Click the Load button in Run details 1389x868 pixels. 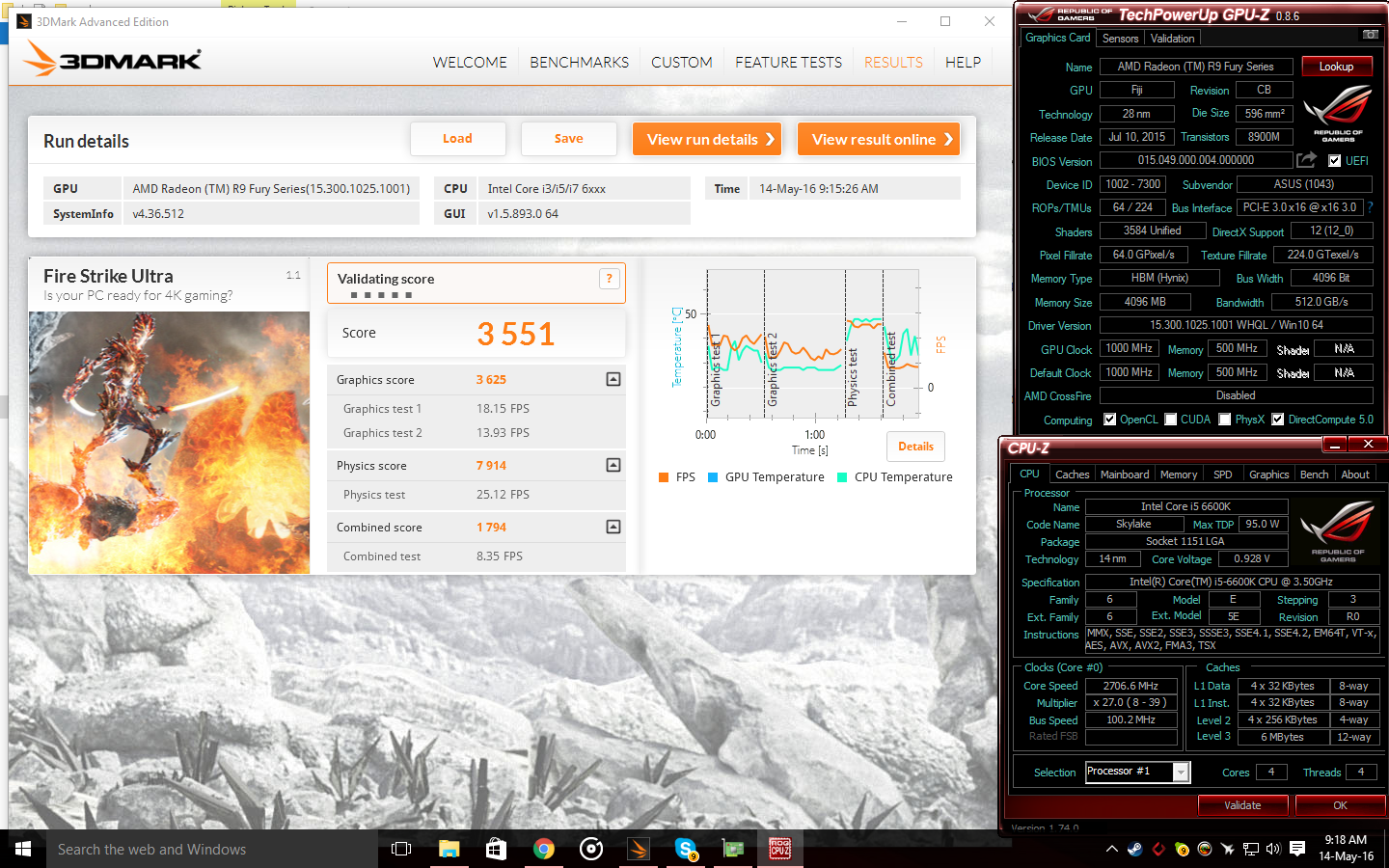click(x=458, y=139)
